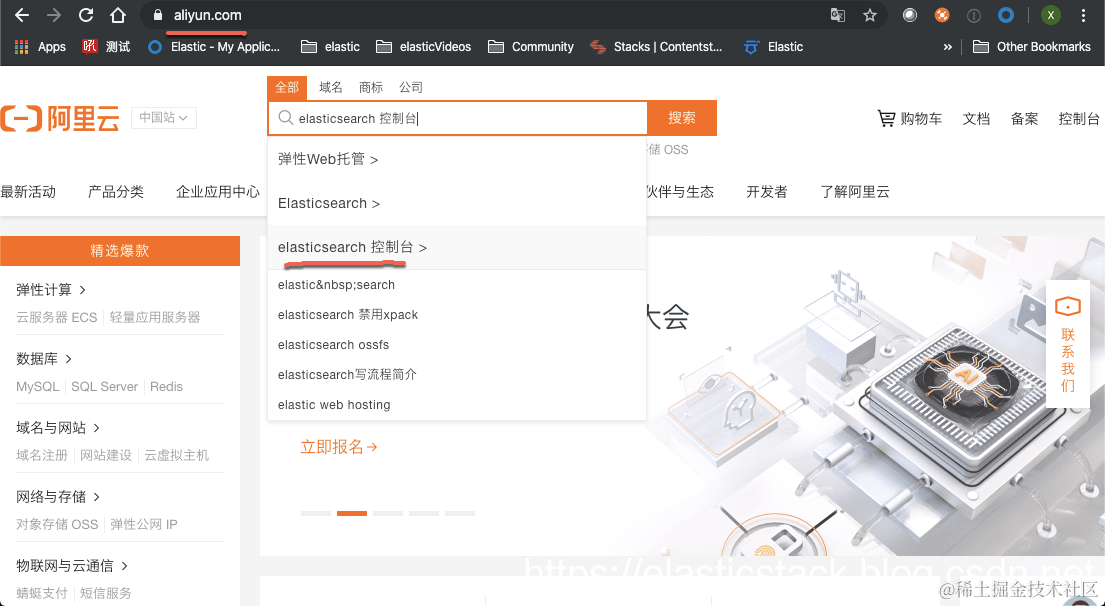The height and width of the screenshot is (606, 1105).
Task: Open the 文档 link
Action: 976,119
